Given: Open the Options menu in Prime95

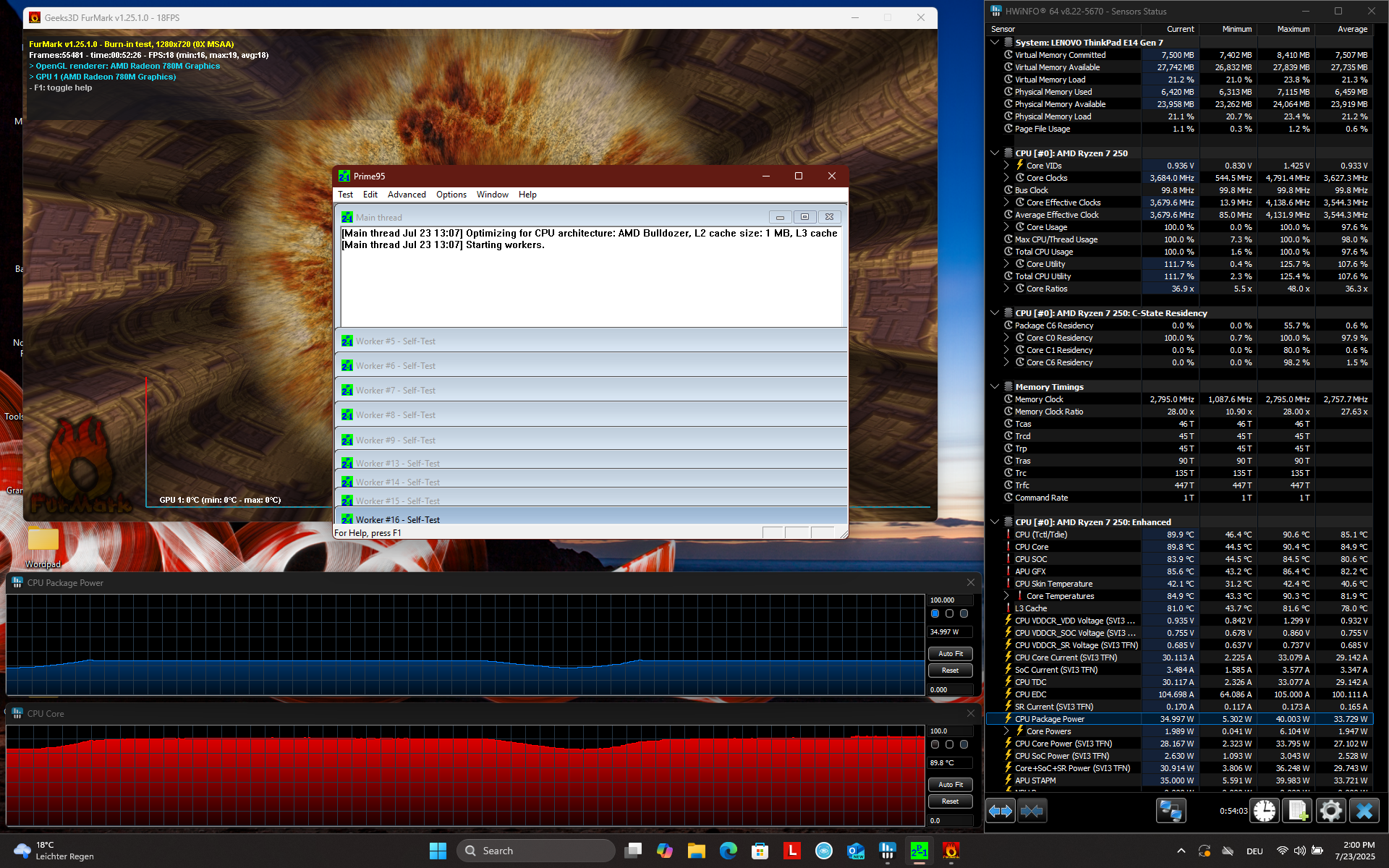Looking at the screenshot, I should [451, 195].
